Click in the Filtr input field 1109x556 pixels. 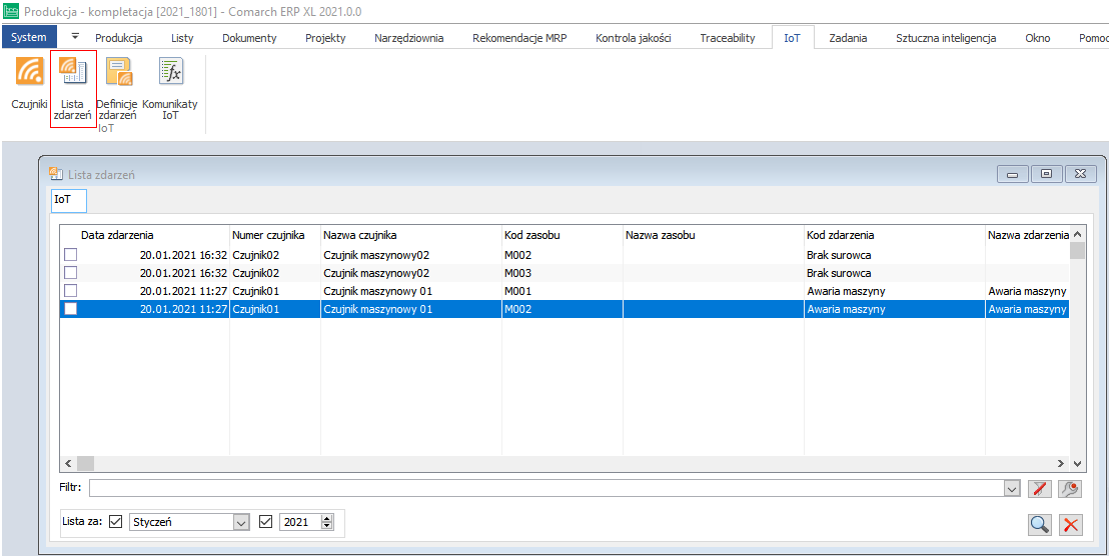coord(546,488)
